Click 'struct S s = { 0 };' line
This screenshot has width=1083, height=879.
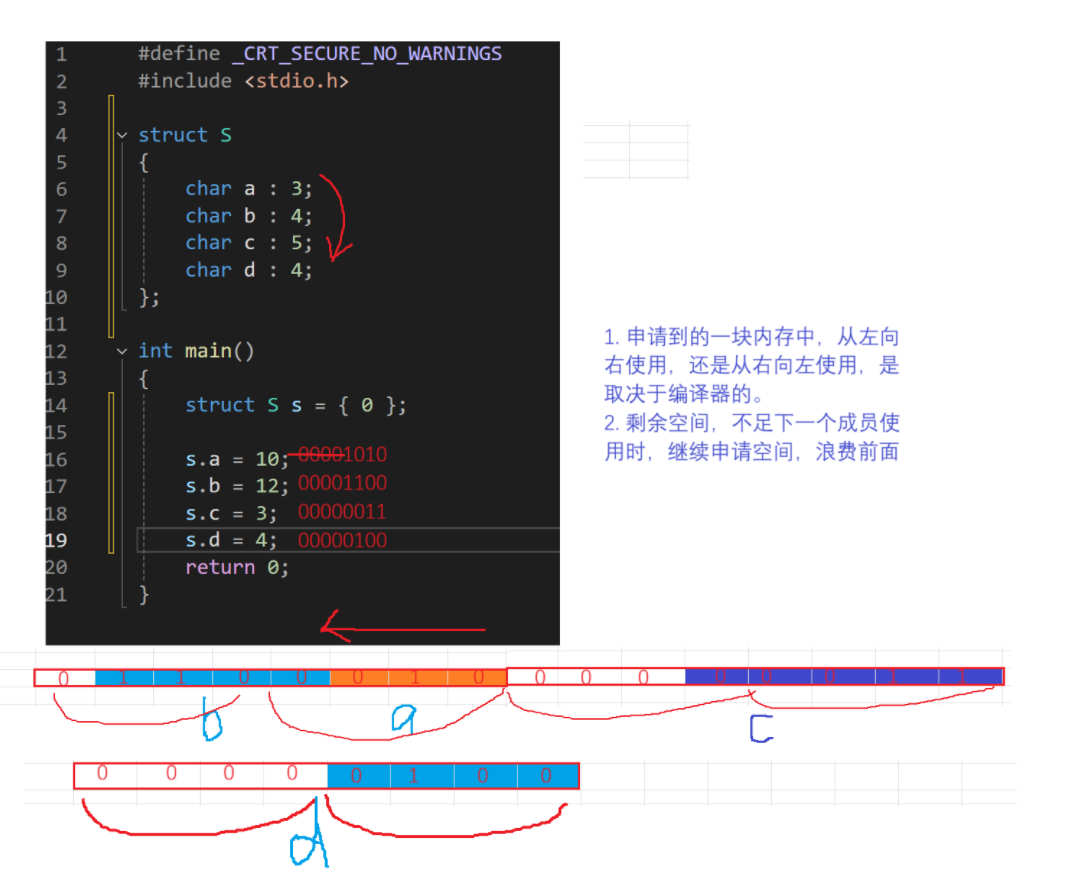[x=296, y=405]
